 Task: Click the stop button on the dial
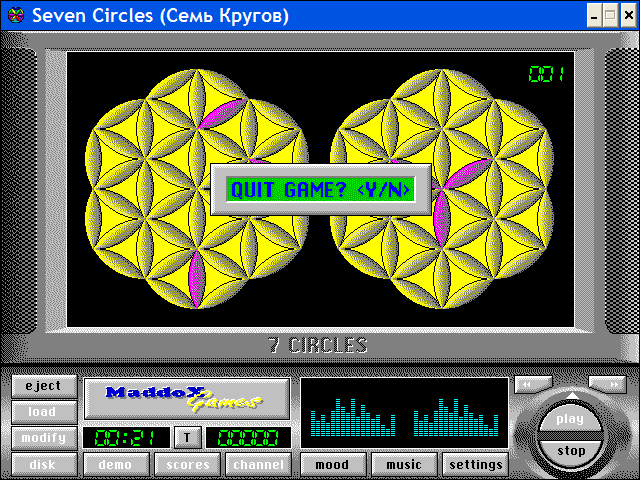571,451
